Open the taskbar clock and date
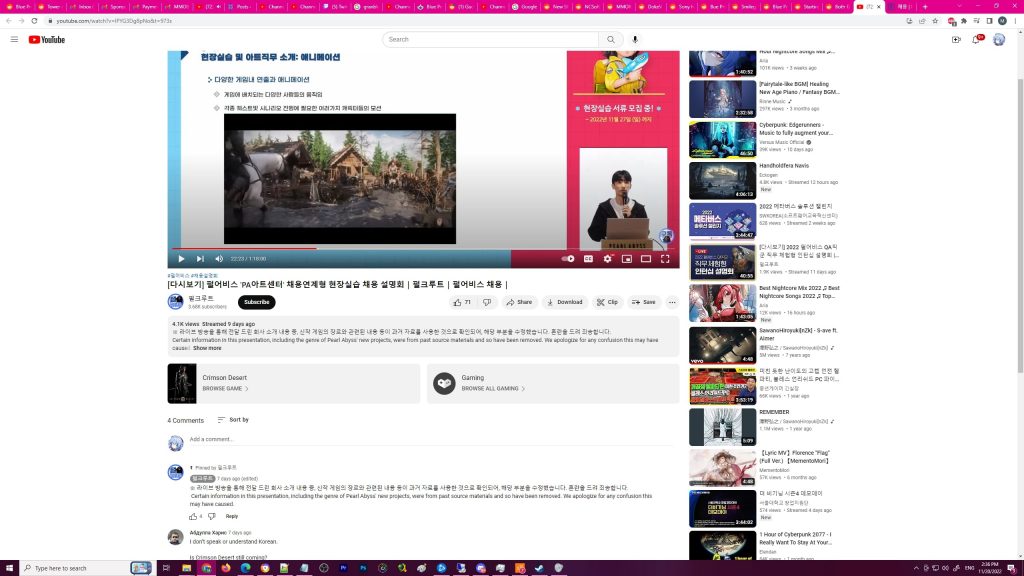1024x576 pixels. pyautogui.click(x=990, y=568)
